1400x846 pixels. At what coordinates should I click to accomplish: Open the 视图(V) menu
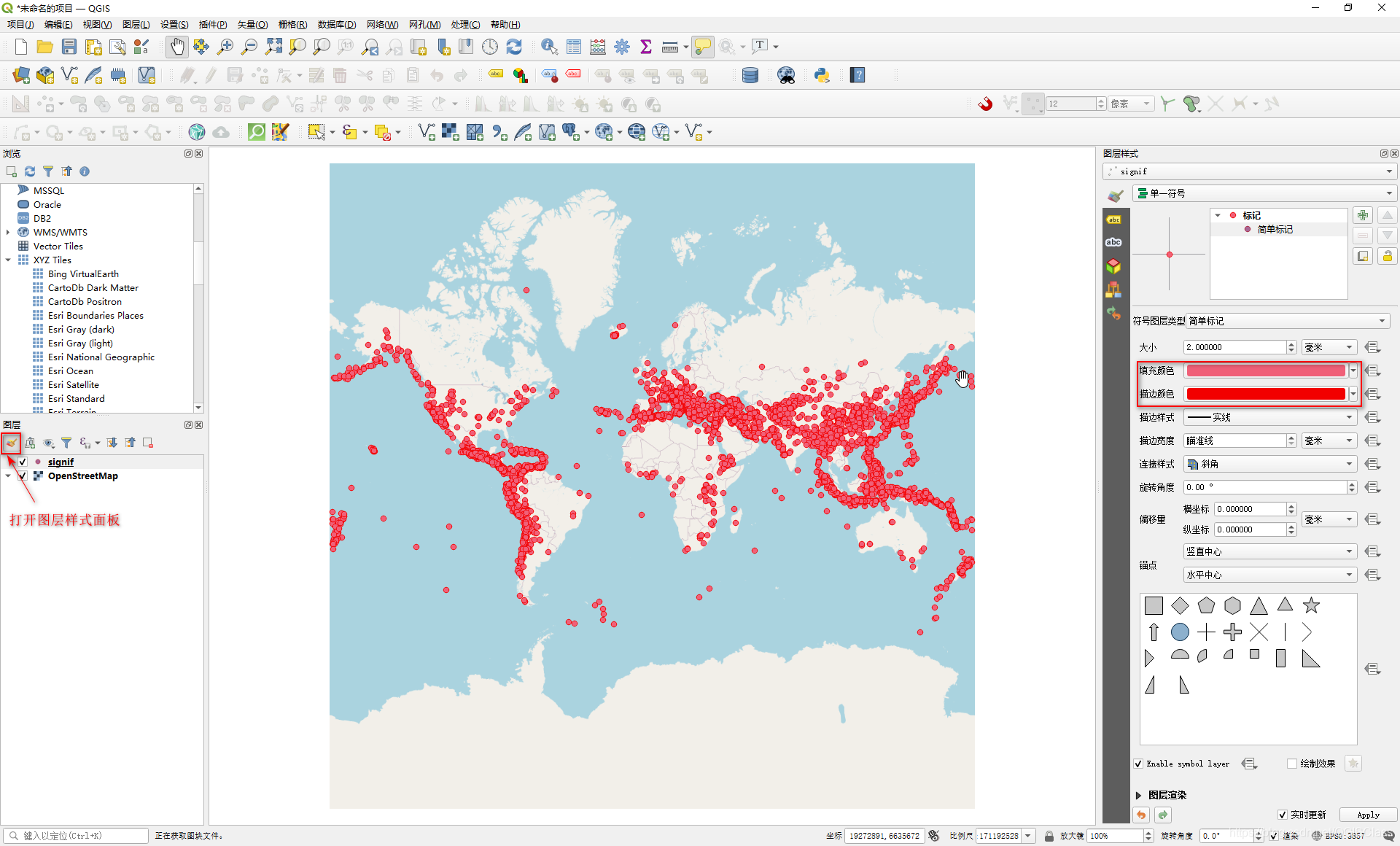click(97, 25)
